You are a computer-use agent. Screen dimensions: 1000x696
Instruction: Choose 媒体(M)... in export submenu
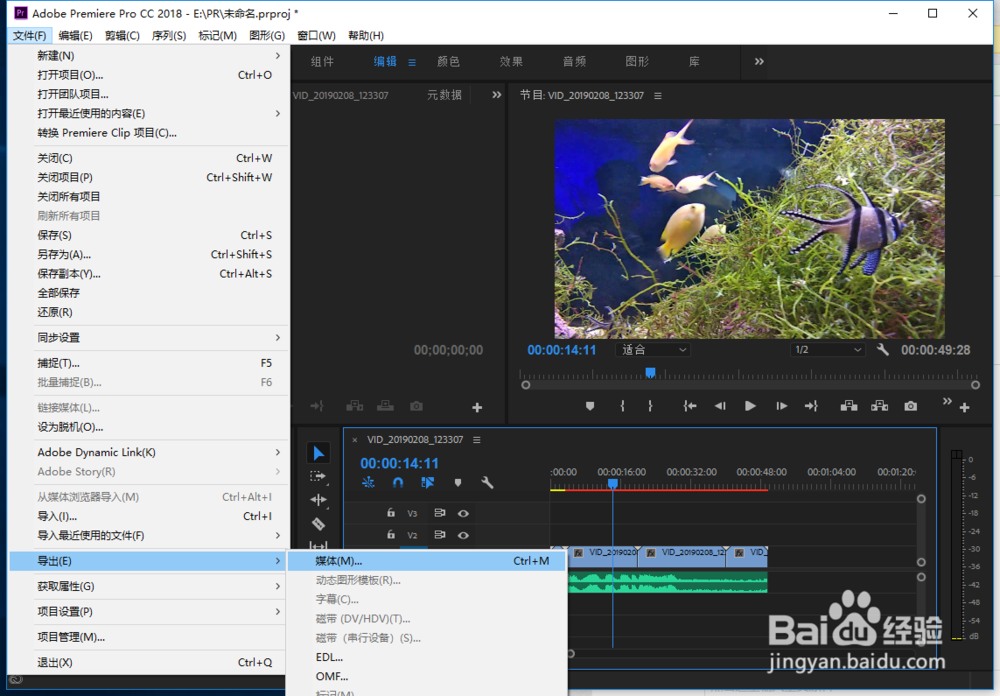click(x=427, y=561)
